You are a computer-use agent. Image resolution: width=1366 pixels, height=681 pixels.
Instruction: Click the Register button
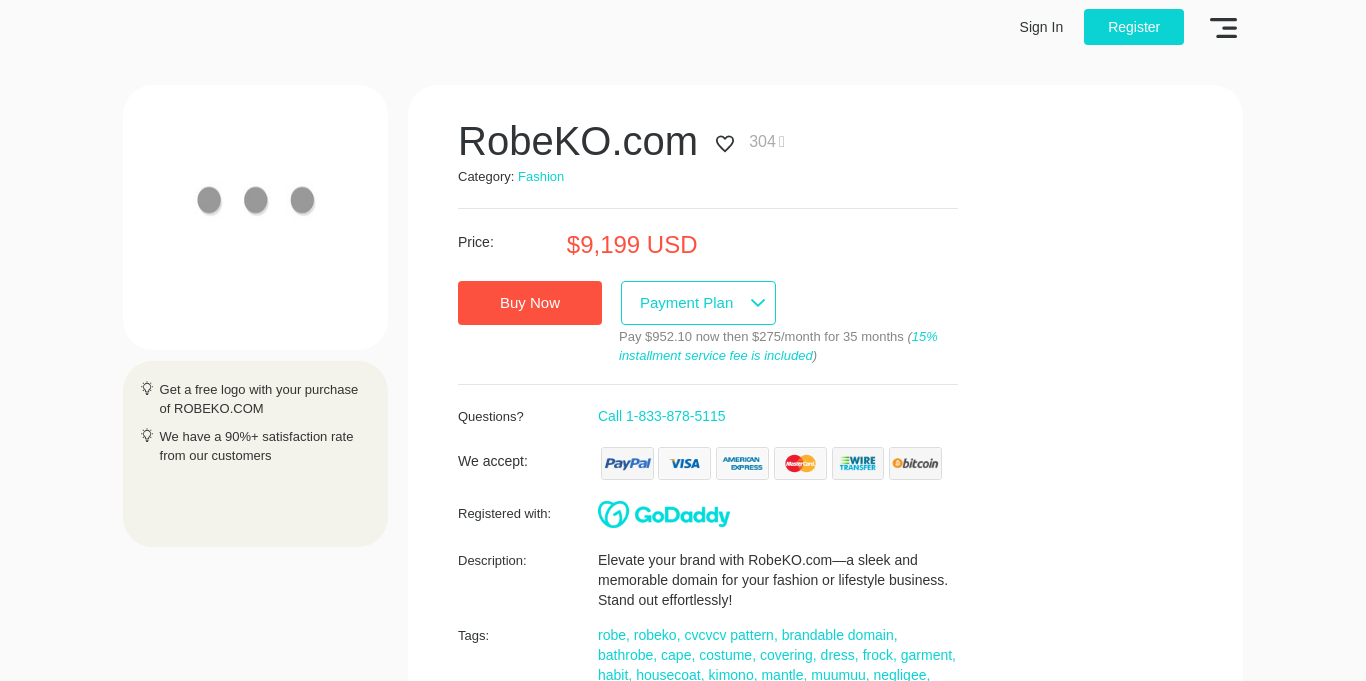click(1133, 27)
